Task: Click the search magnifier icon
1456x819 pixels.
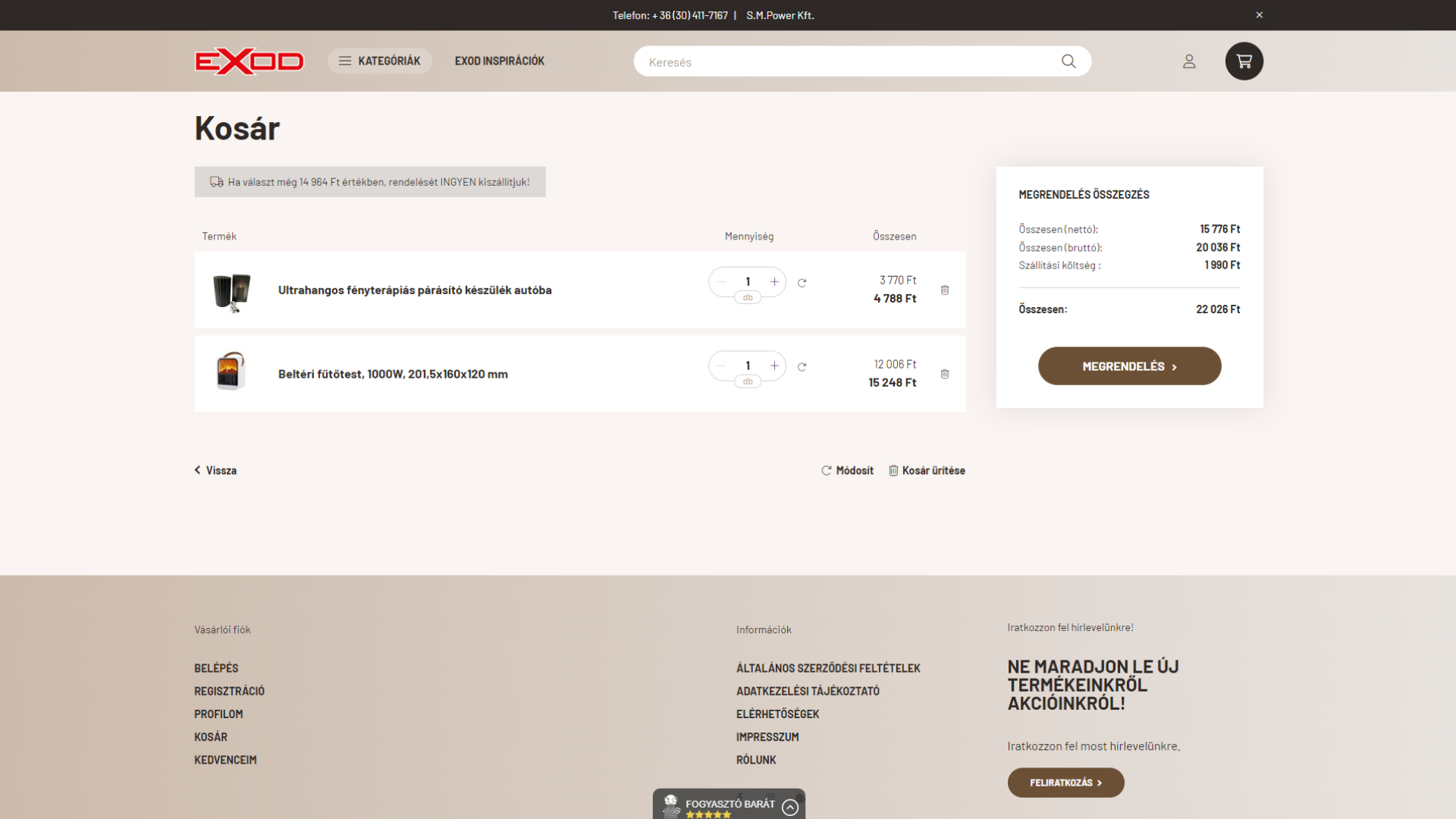Action: click(x=1068, y=61)
